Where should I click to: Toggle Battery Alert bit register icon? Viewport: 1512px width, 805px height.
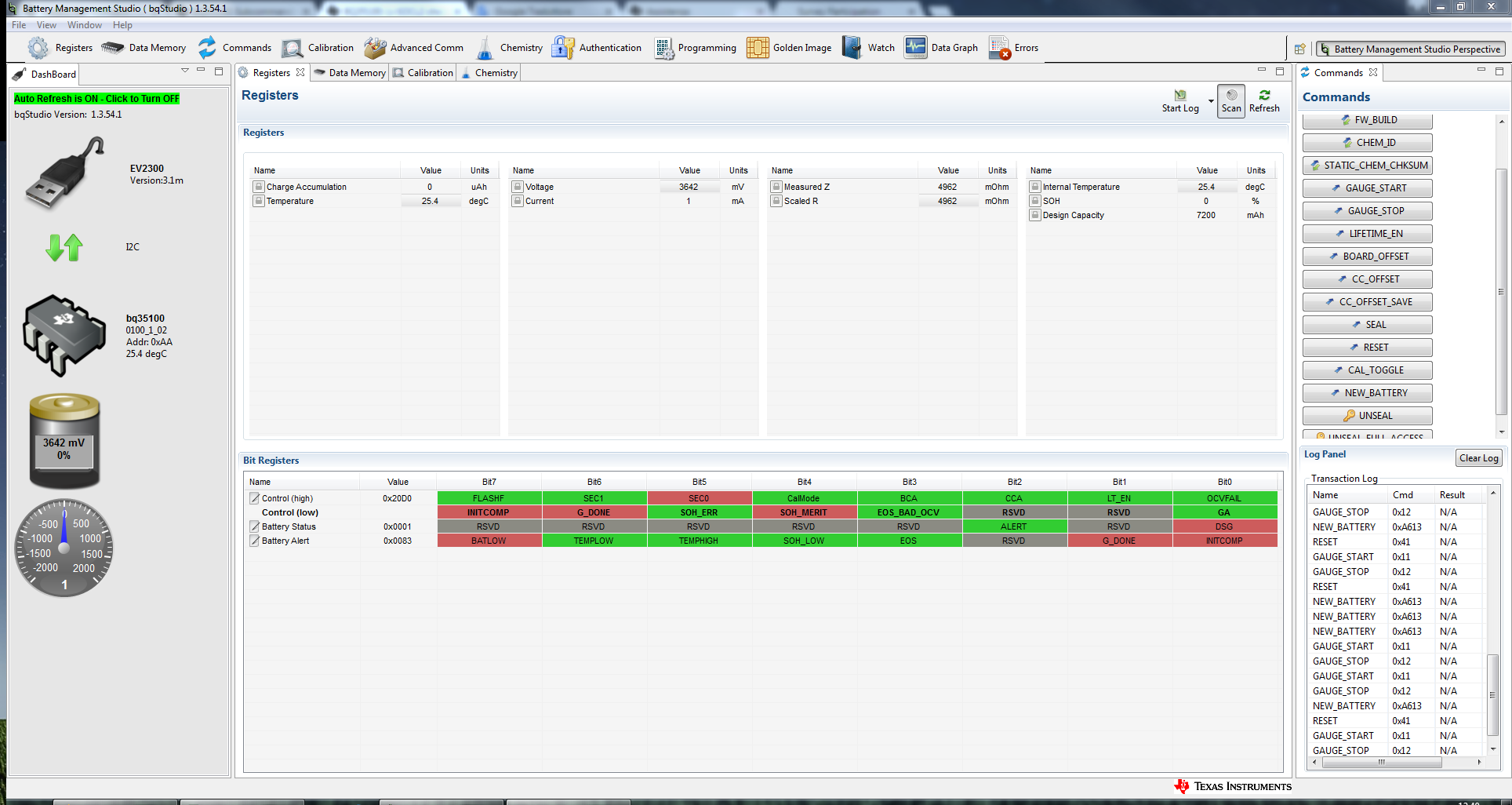[254, 541]
